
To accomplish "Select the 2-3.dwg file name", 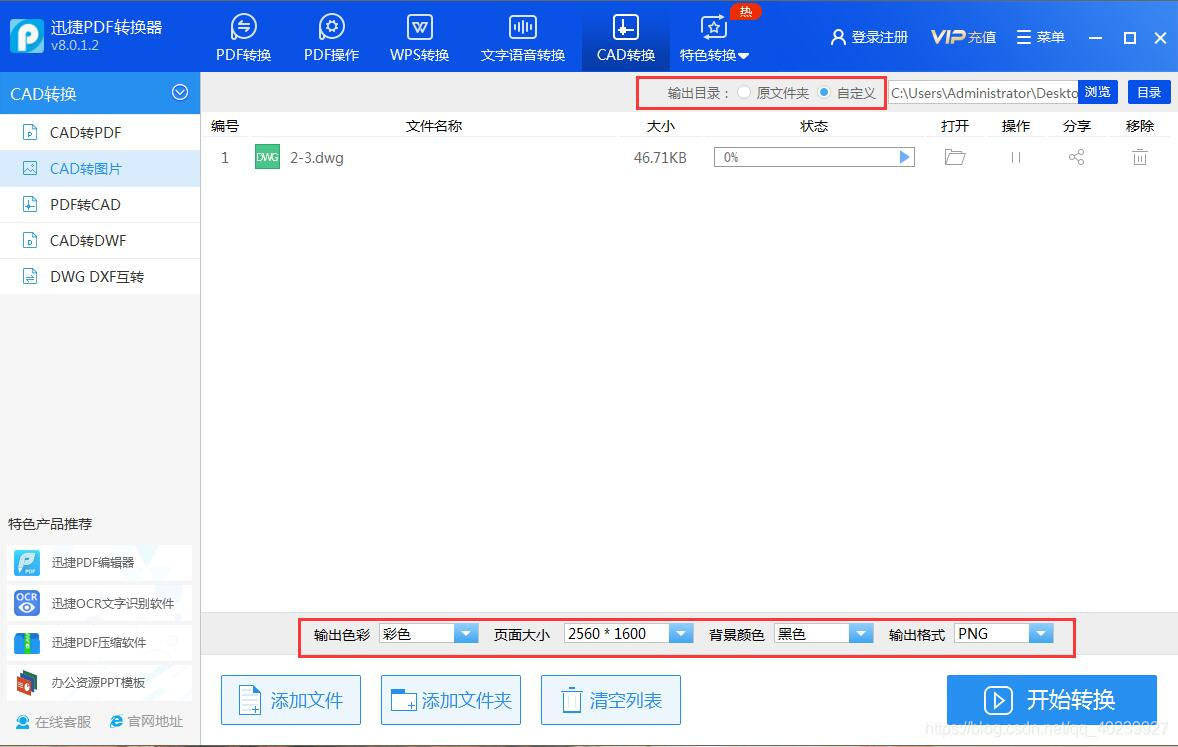I will pos(316,158).
